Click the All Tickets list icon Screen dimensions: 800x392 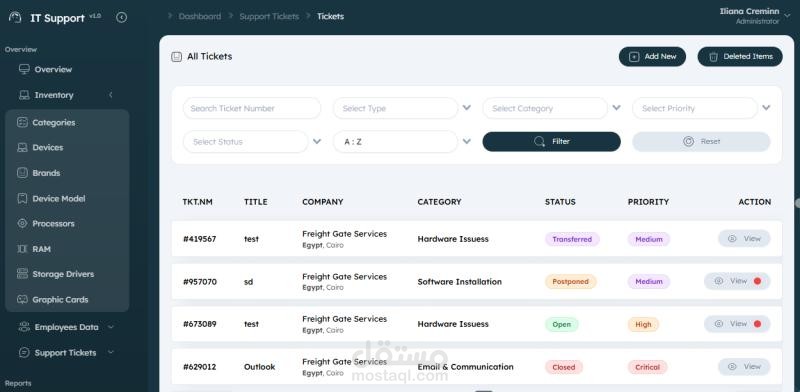[177, 57]
